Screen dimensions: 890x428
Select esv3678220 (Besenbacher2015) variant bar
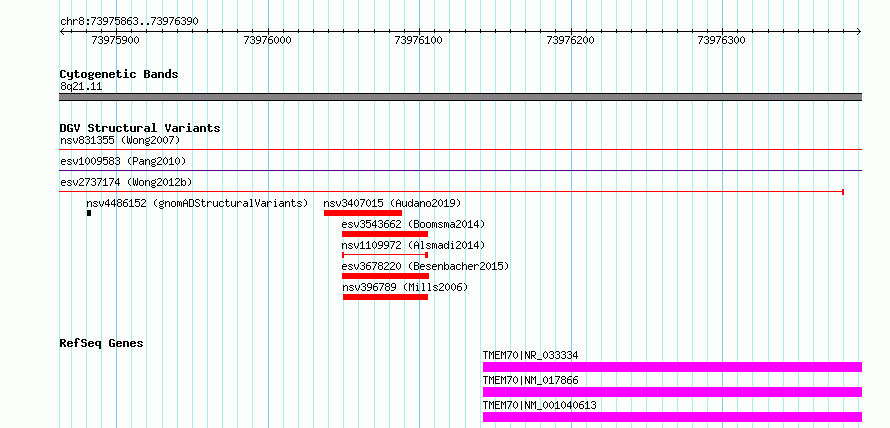click(x=385, y=276)
